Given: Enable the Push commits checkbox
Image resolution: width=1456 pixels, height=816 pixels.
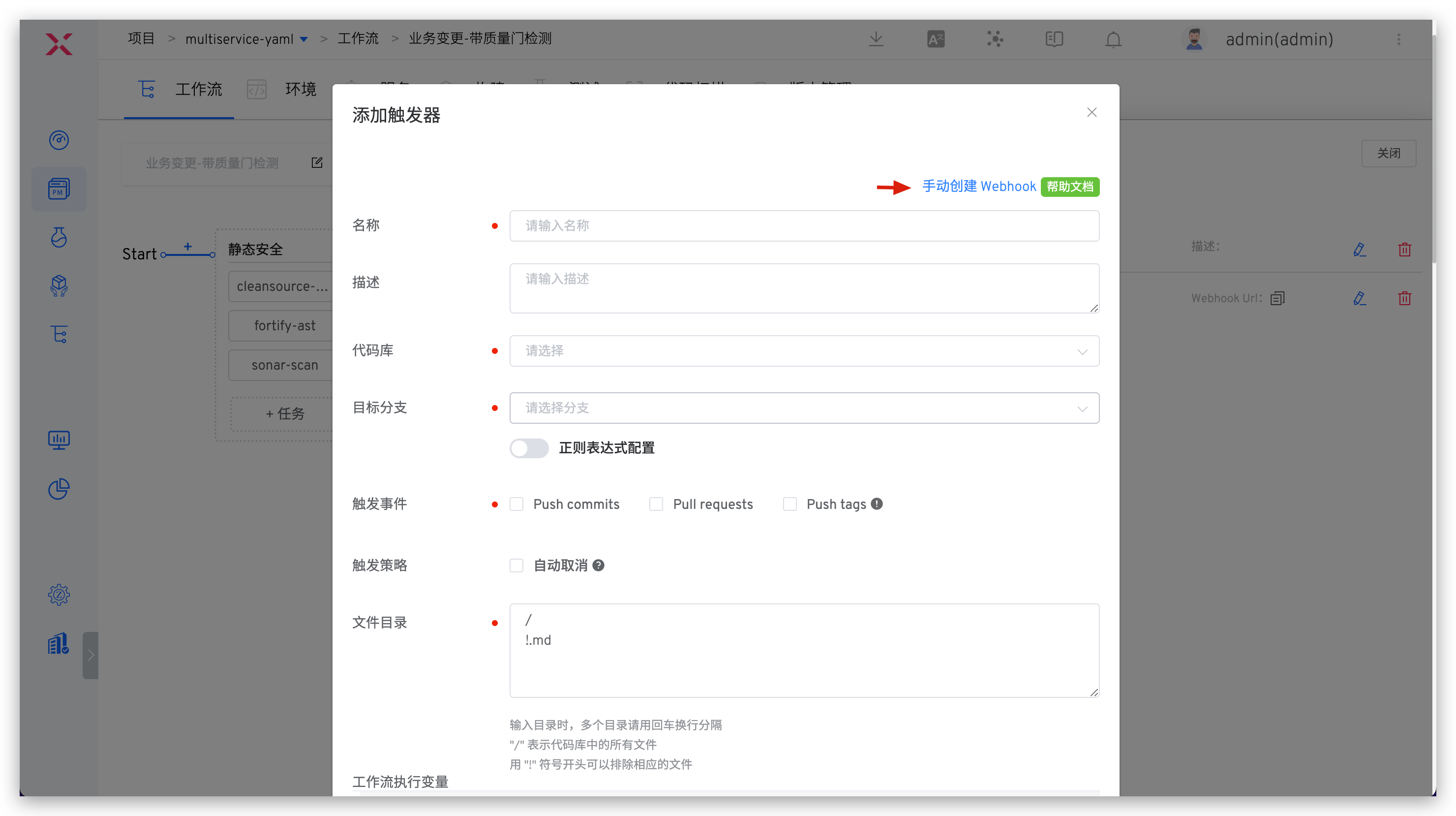Looking at the screenshot, I should click(x=516, y=504).
